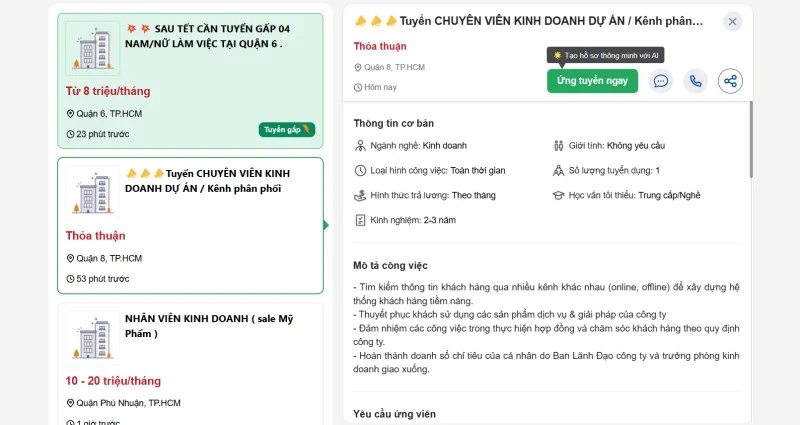Click the share icon button
The width and height of the screenshot is (800, 425).
point(731,81)
